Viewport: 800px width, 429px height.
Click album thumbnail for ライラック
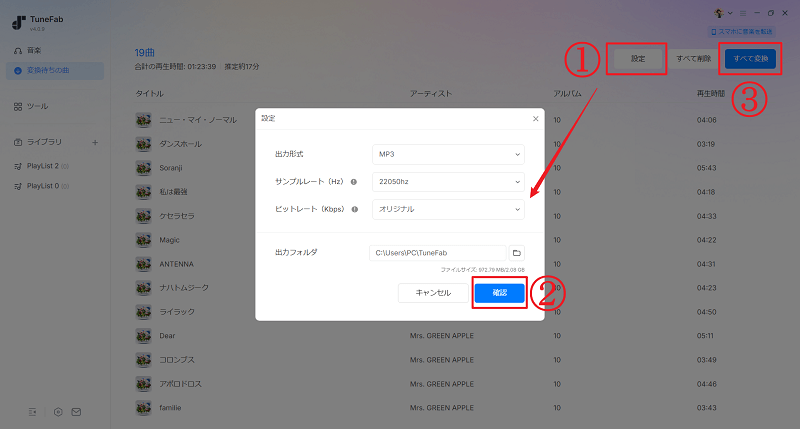143,312
